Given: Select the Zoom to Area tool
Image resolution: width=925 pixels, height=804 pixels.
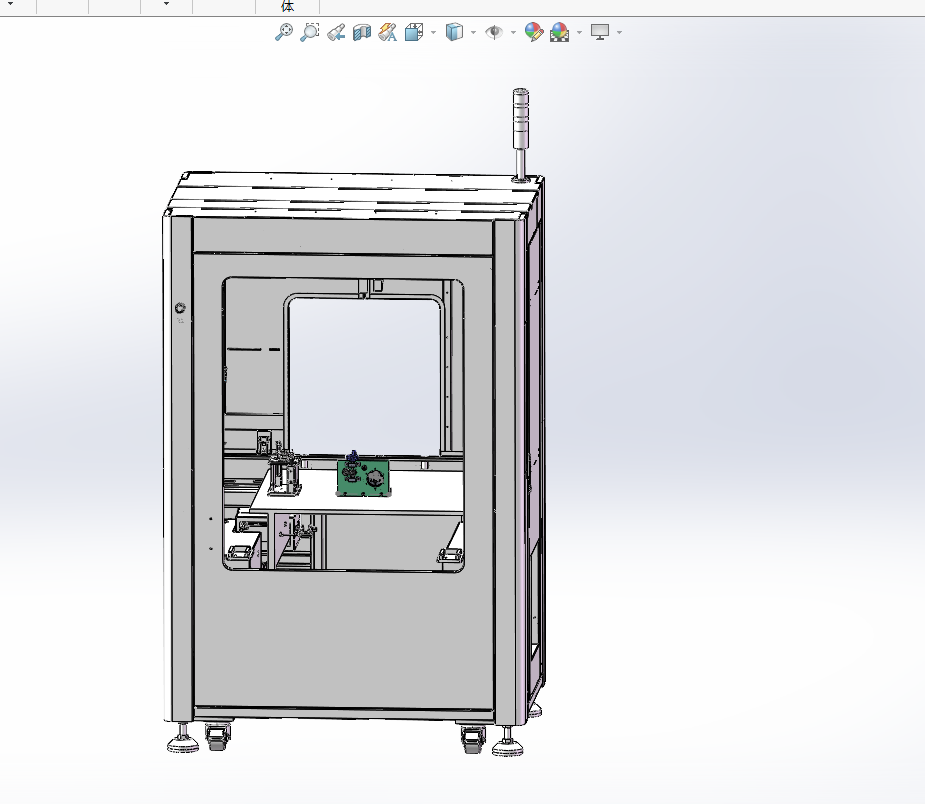Looking at the screenshot, I should [x=310, y=32].
